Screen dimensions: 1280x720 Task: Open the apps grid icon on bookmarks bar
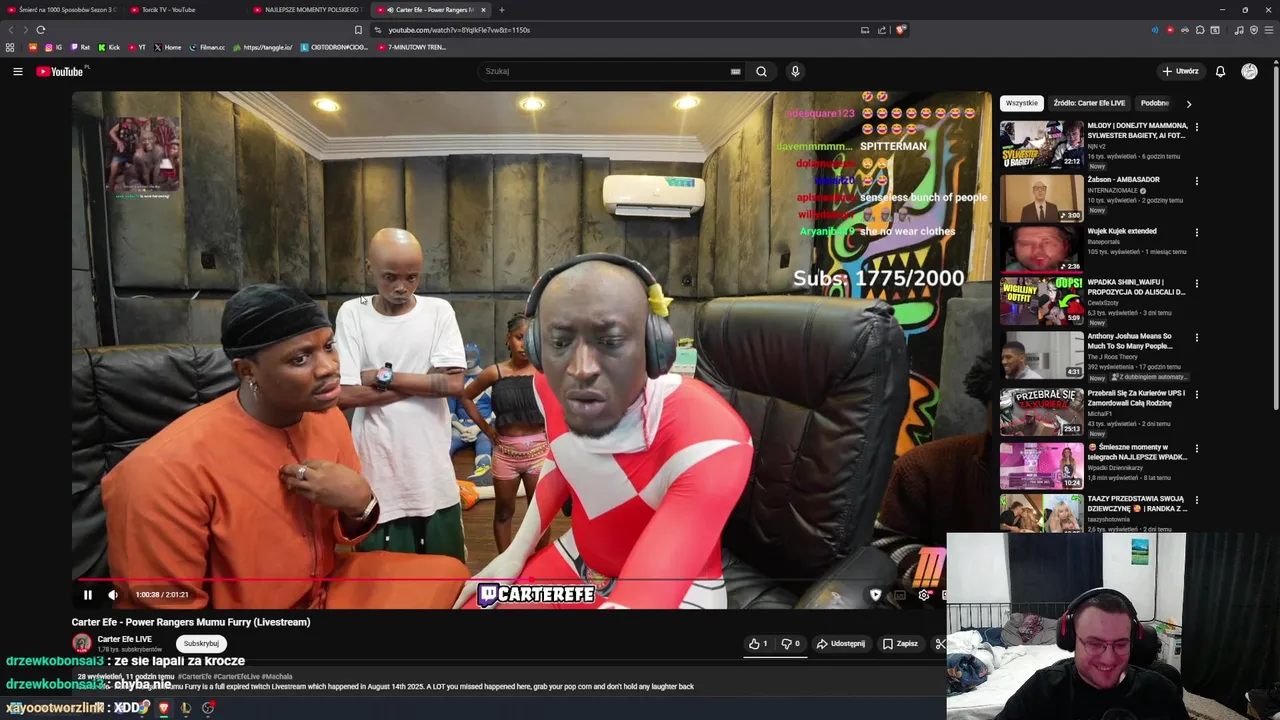(x=10, y=47)
